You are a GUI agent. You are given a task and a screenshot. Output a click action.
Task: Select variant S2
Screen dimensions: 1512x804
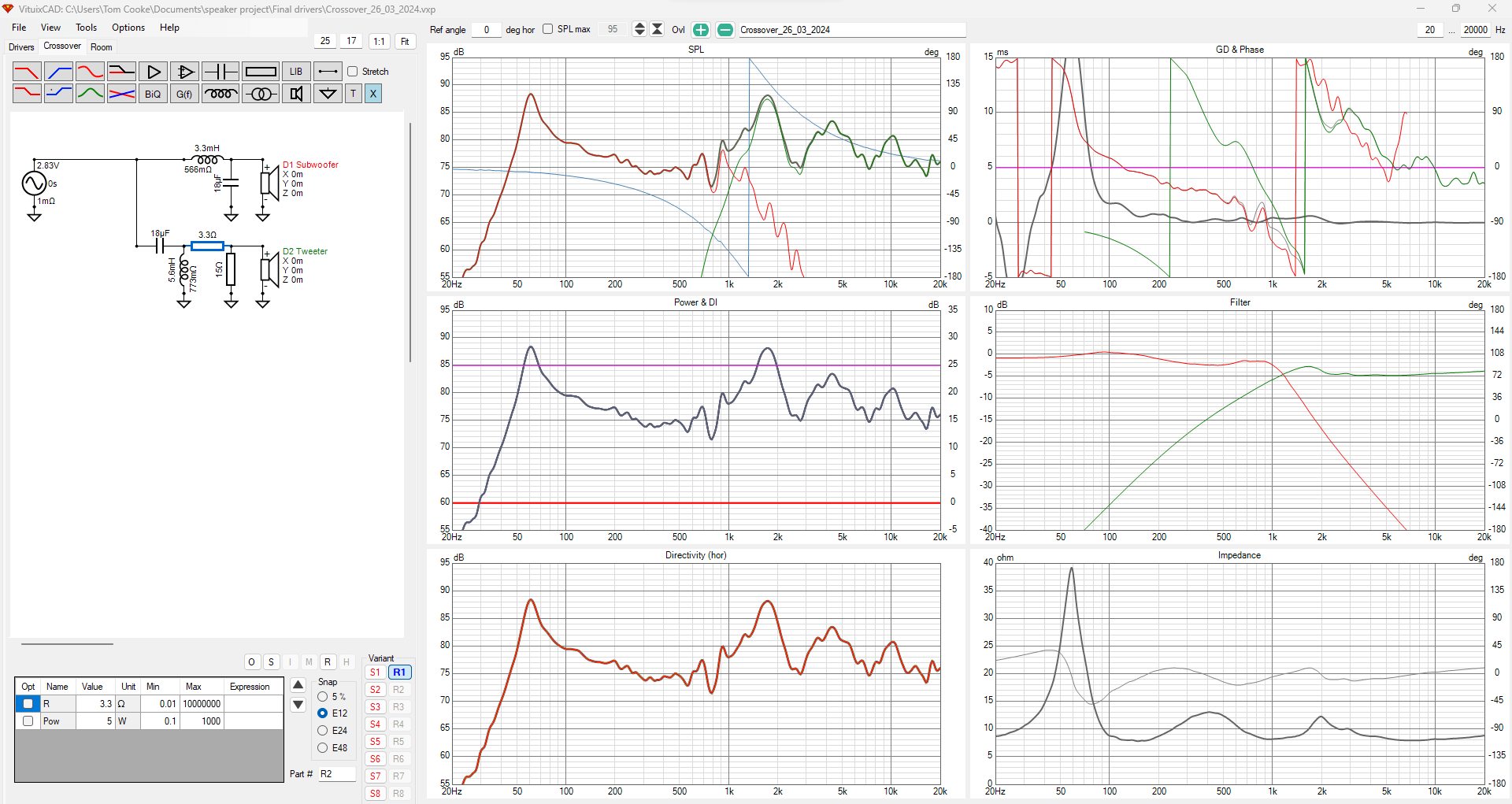376,690
